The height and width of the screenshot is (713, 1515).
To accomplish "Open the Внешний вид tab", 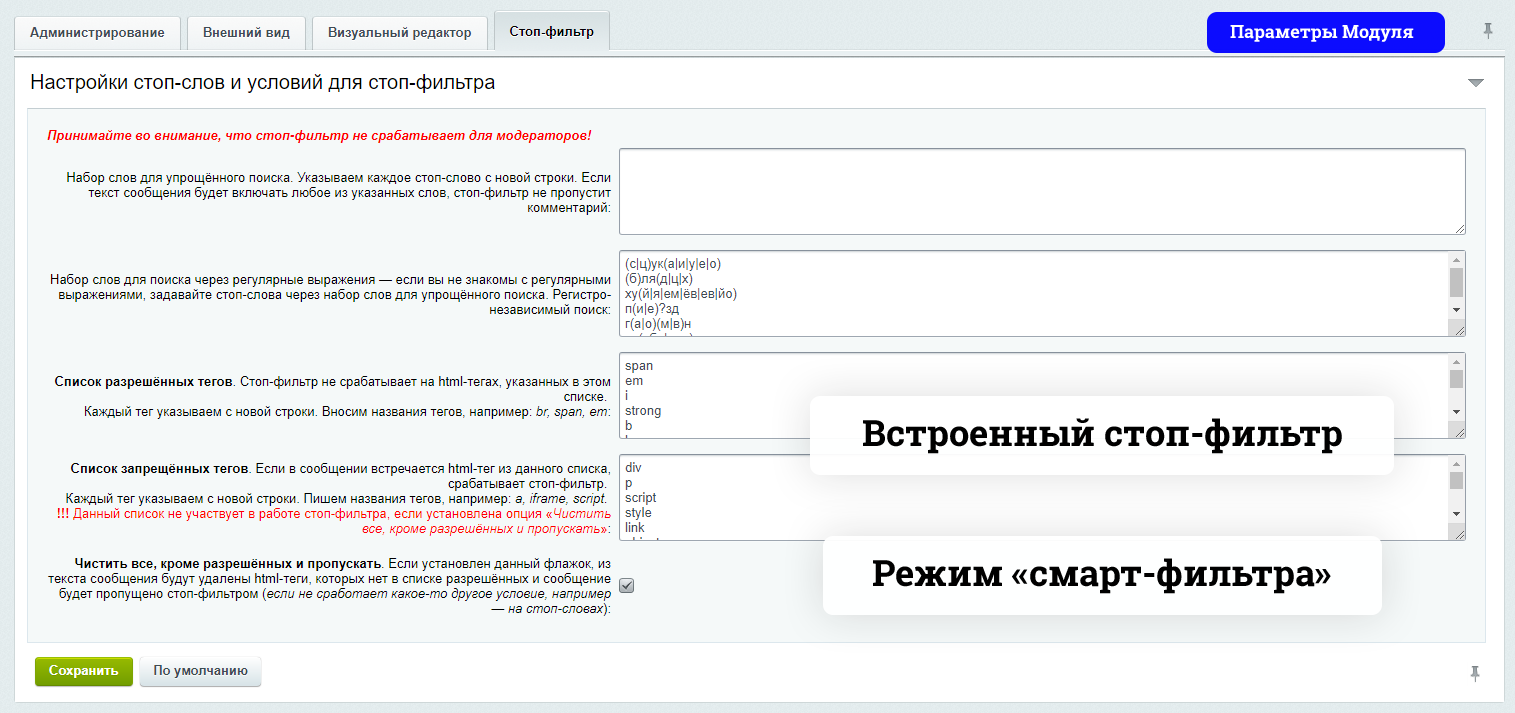I will coord(246,32).
